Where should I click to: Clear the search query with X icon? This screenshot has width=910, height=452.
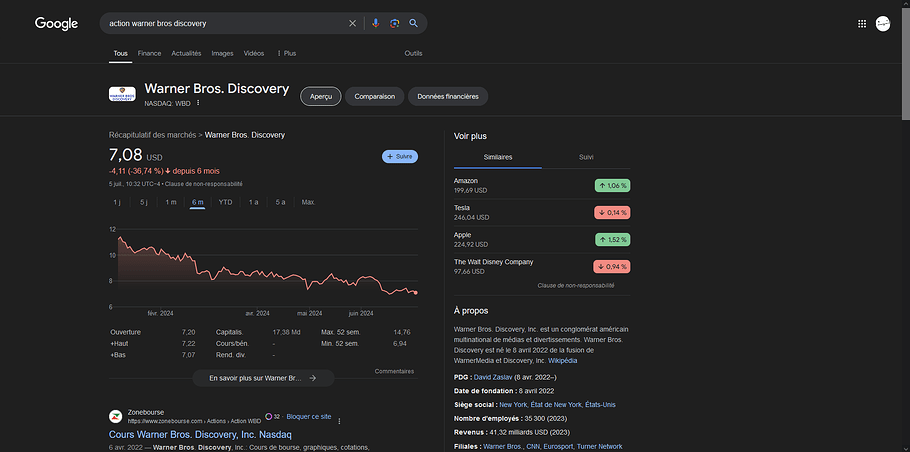[x=352, y=23]
